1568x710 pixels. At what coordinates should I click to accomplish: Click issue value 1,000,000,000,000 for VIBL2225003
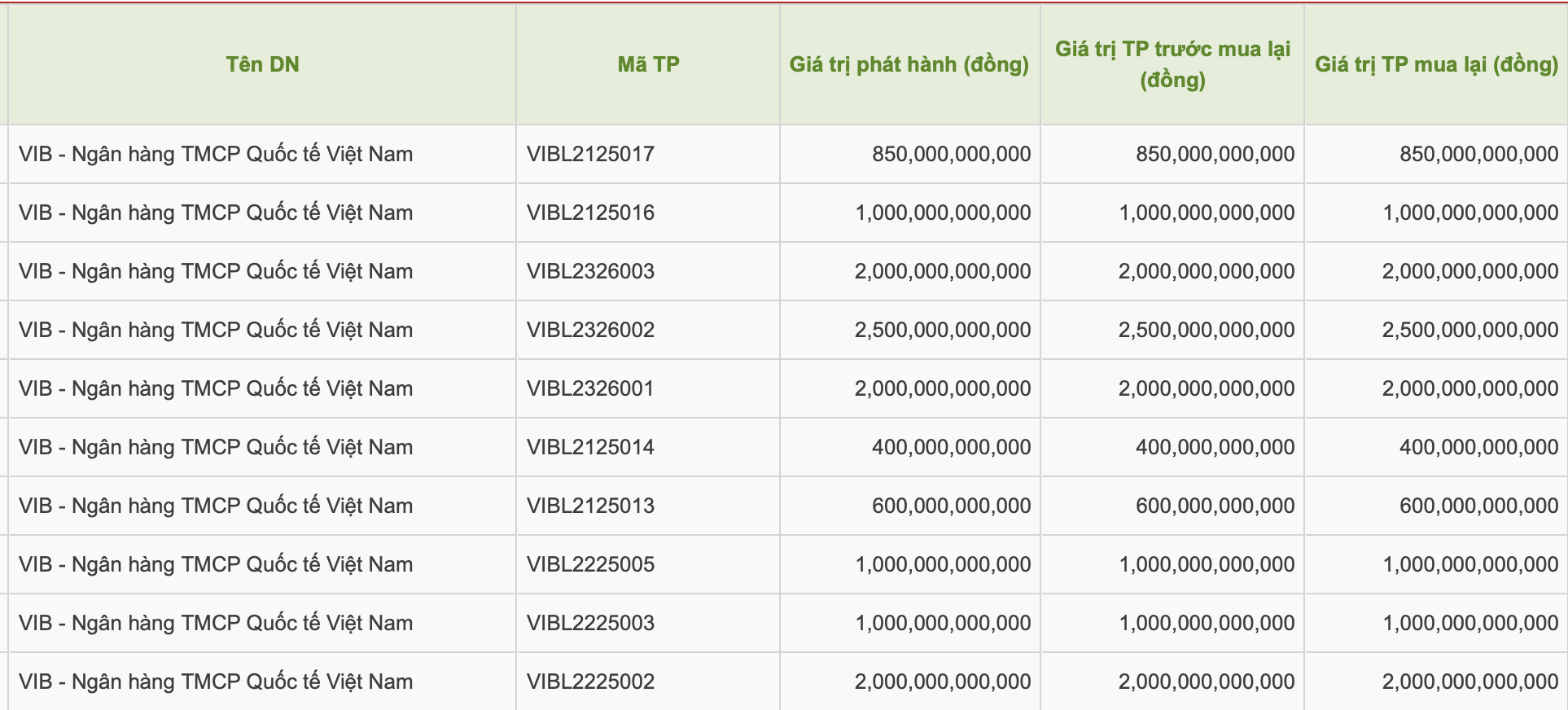943,623
